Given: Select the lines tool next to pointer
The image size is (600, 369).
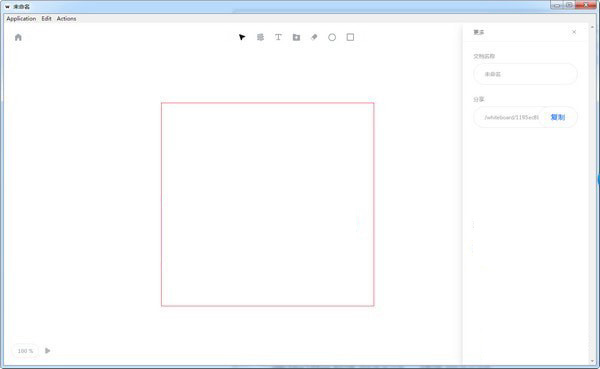Looking at the screenshot, I should pos(260,37).
